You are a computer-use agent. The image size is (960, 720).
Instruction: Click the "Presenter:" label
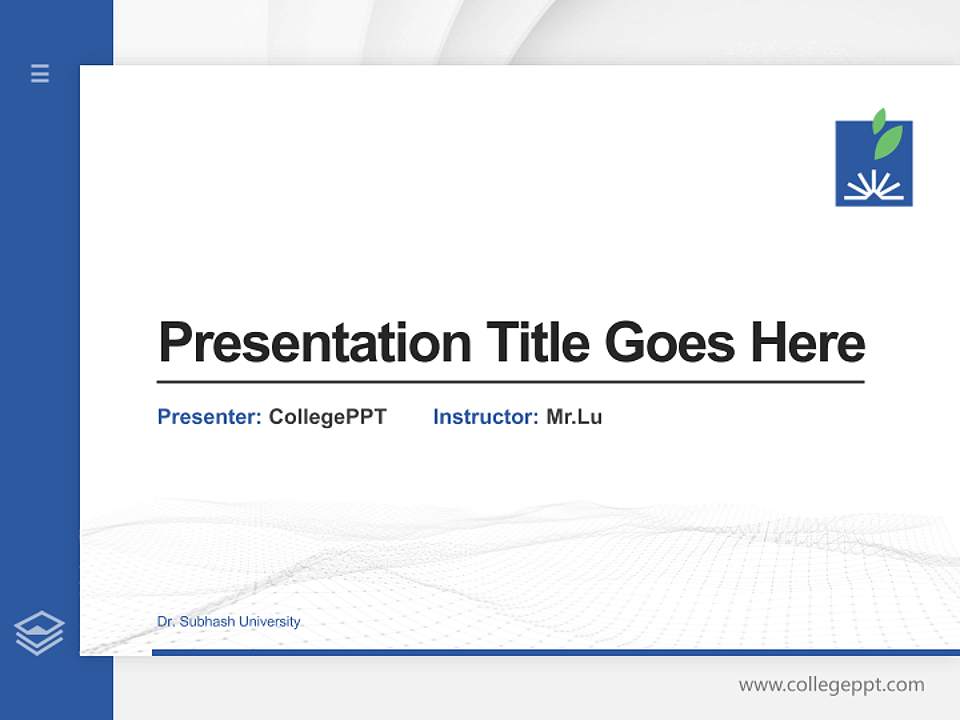209,417
